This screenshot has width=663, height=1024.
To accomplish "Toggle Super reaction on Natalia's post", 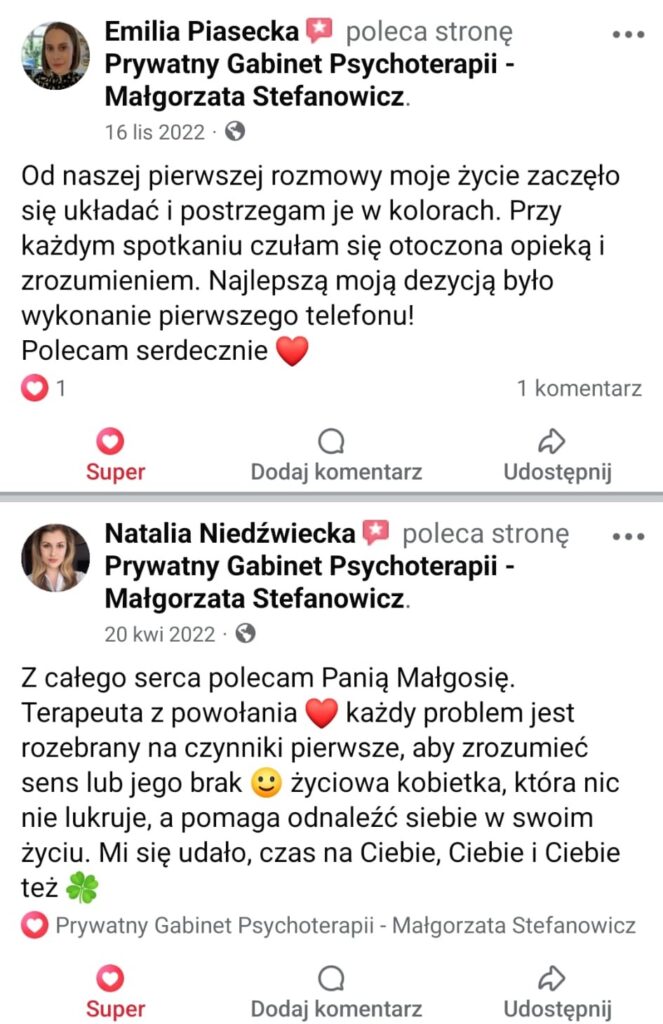I will (115, 992).
